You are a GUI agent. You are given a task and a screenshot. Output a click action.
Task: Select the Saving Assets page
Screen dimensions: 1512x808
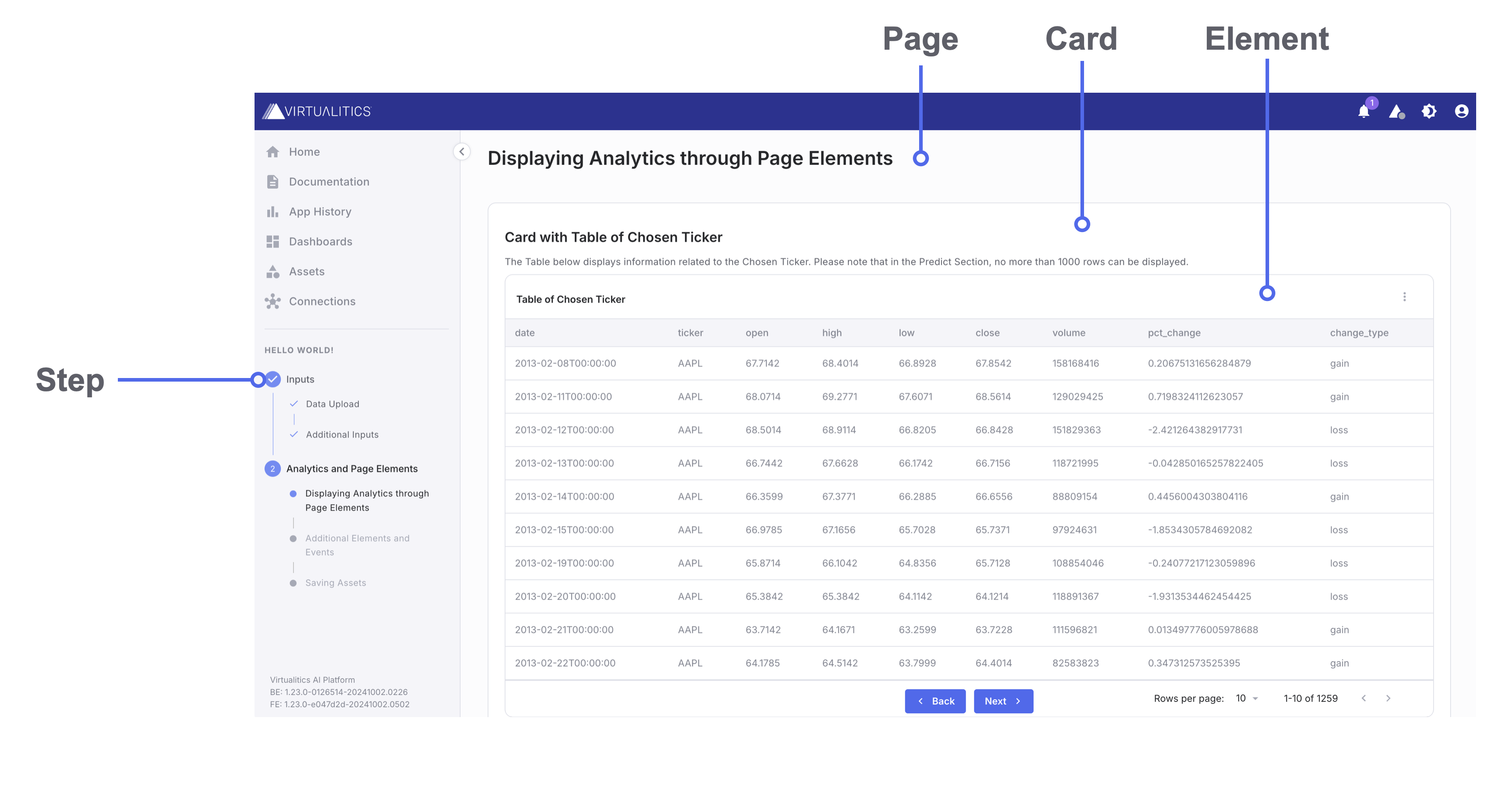(335, 583)
